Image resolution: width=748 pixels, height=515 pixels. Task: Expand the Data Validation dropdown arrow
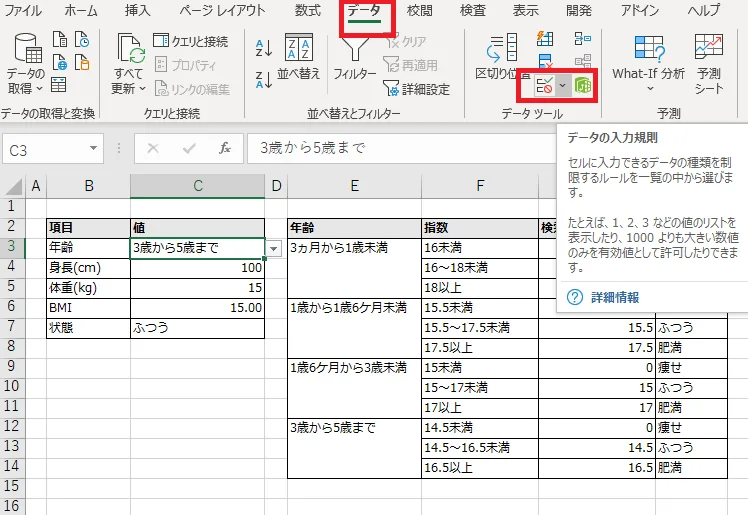tap(562, 86)
